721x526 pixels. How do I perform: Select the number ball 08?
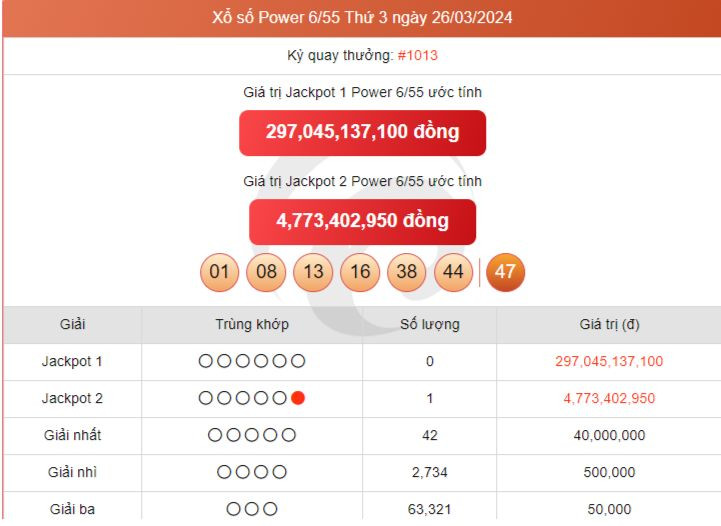(266, 272)
